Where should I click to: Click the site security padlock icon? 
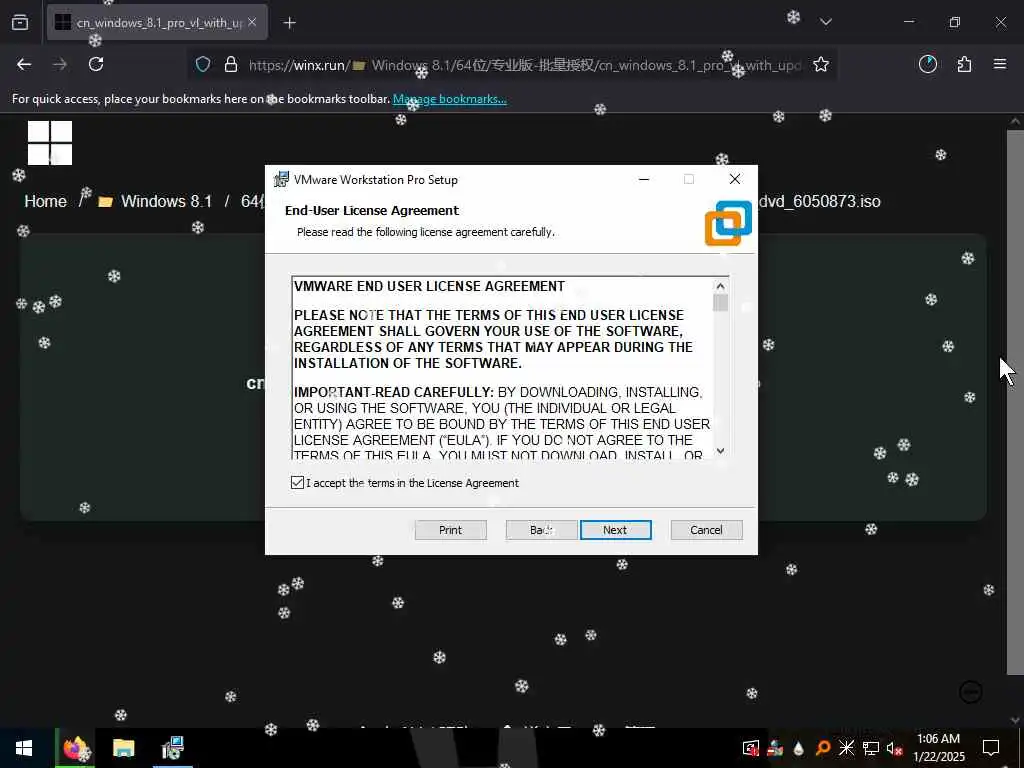click(x=231, y=64)
